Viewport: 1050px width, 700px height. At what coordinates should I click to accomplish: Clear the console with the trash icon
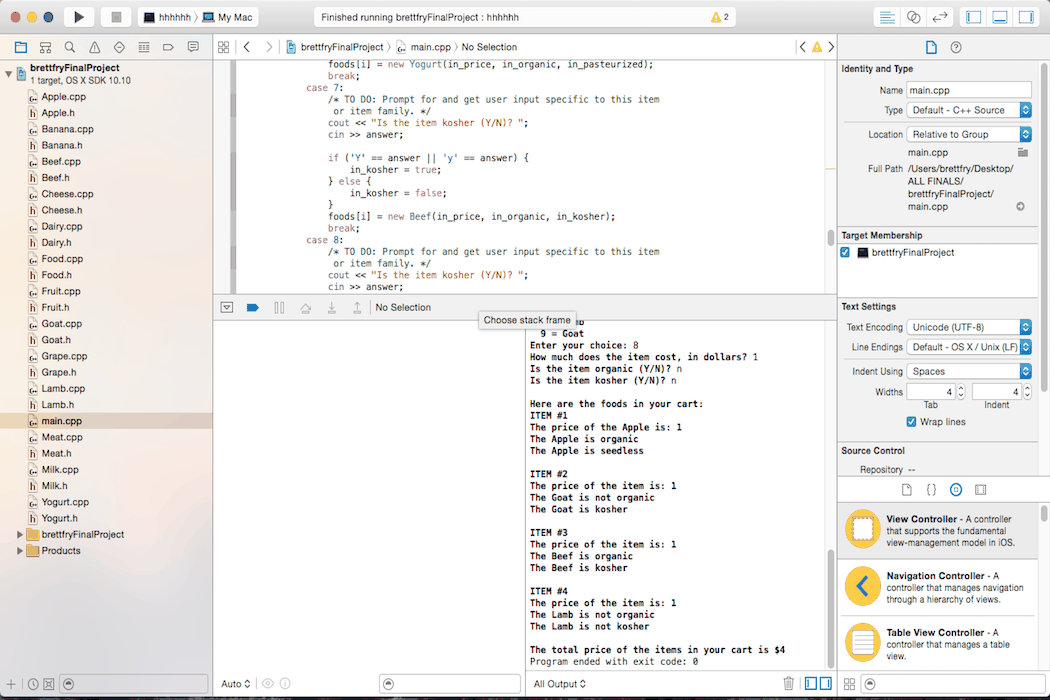pyautogui.click(x=788, y=683)
